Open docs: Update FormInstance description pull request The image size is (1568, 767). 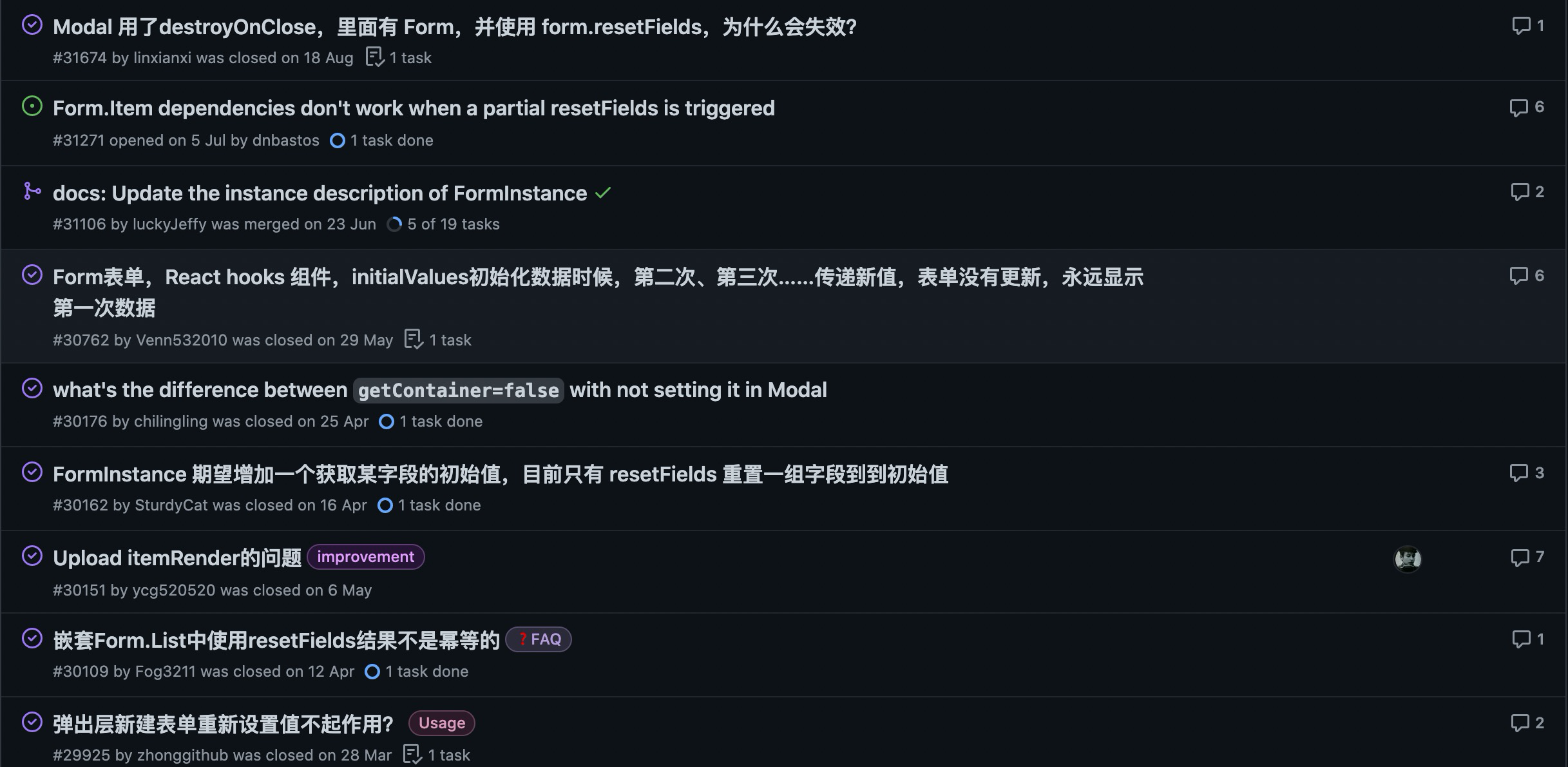coord(320,193)
